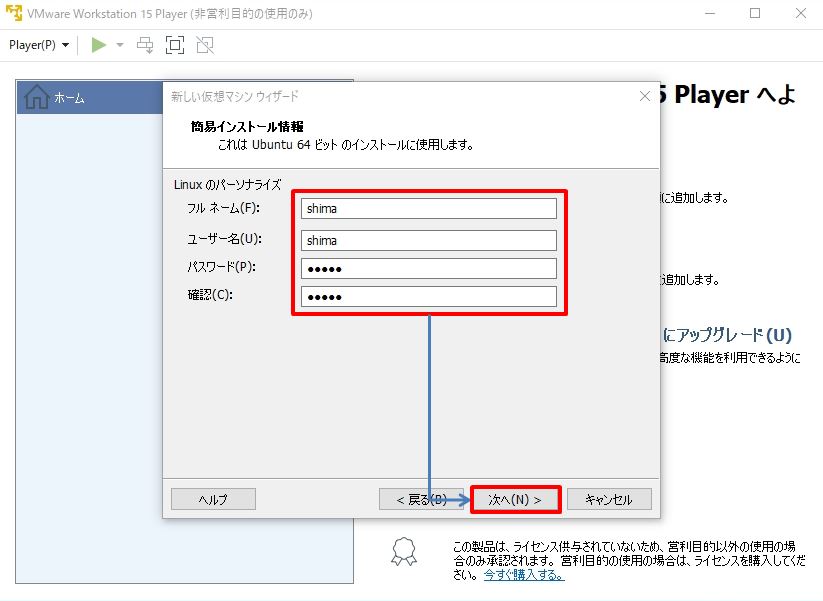Click the フル ネーム(F) label
Image resolution: width=823 pixels, height=601 pixels.
[223, 208]
